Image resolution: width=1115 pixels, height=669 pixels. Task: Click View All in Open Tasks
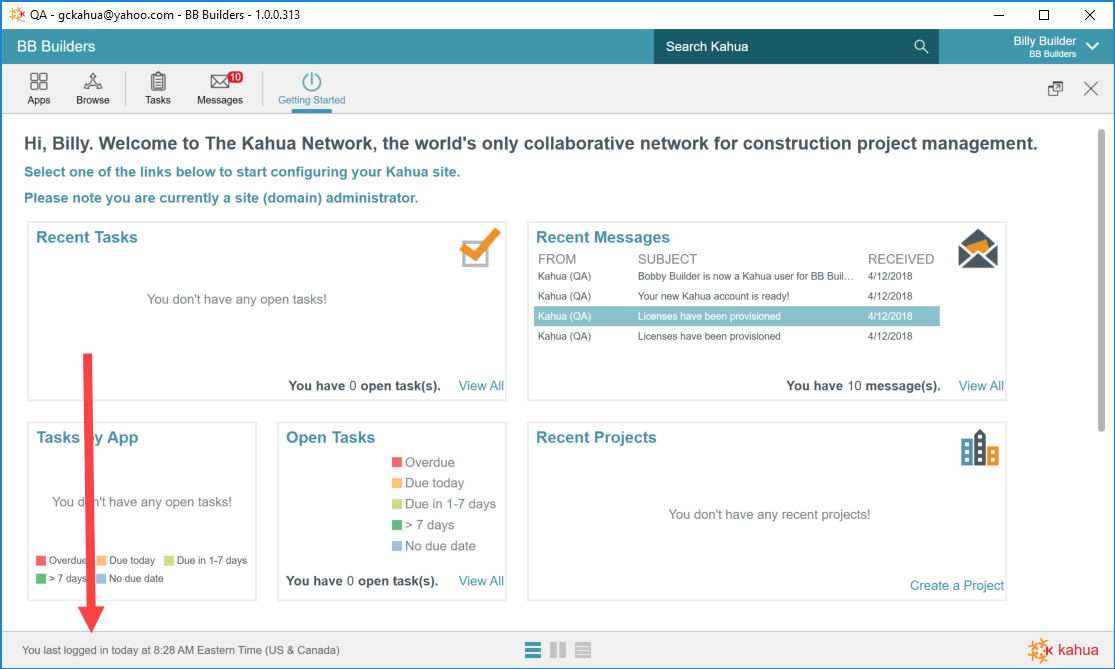(481, 581)
